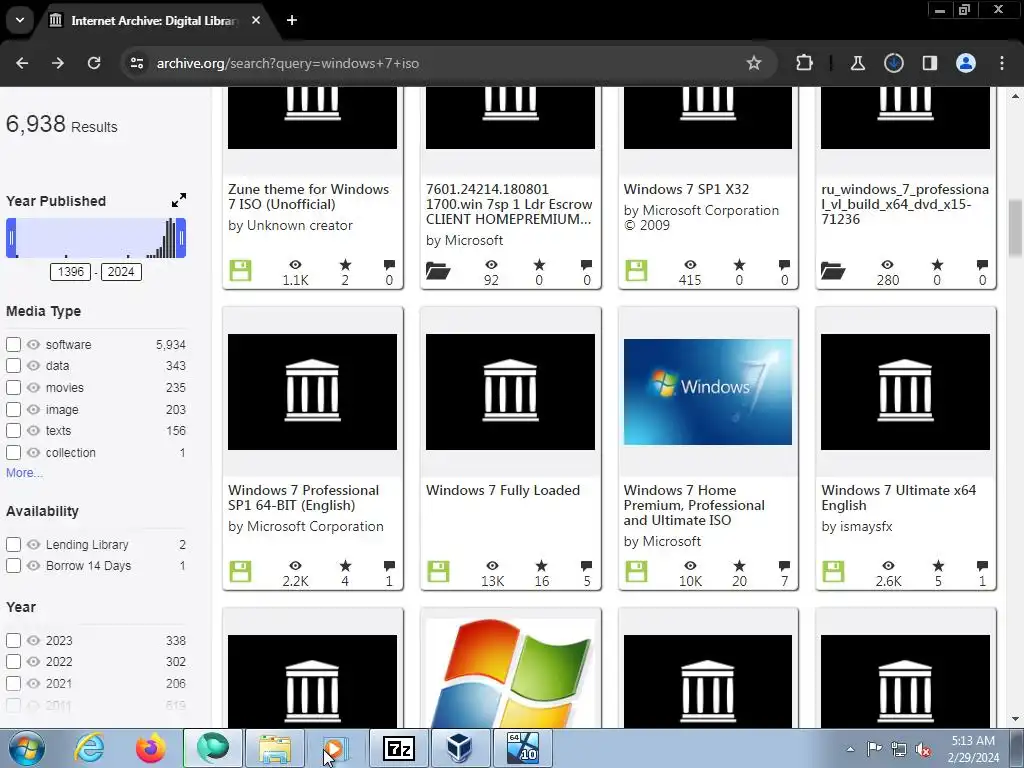Open Zune theme for Windows 7 ISO result

click(x=308, y=197)
